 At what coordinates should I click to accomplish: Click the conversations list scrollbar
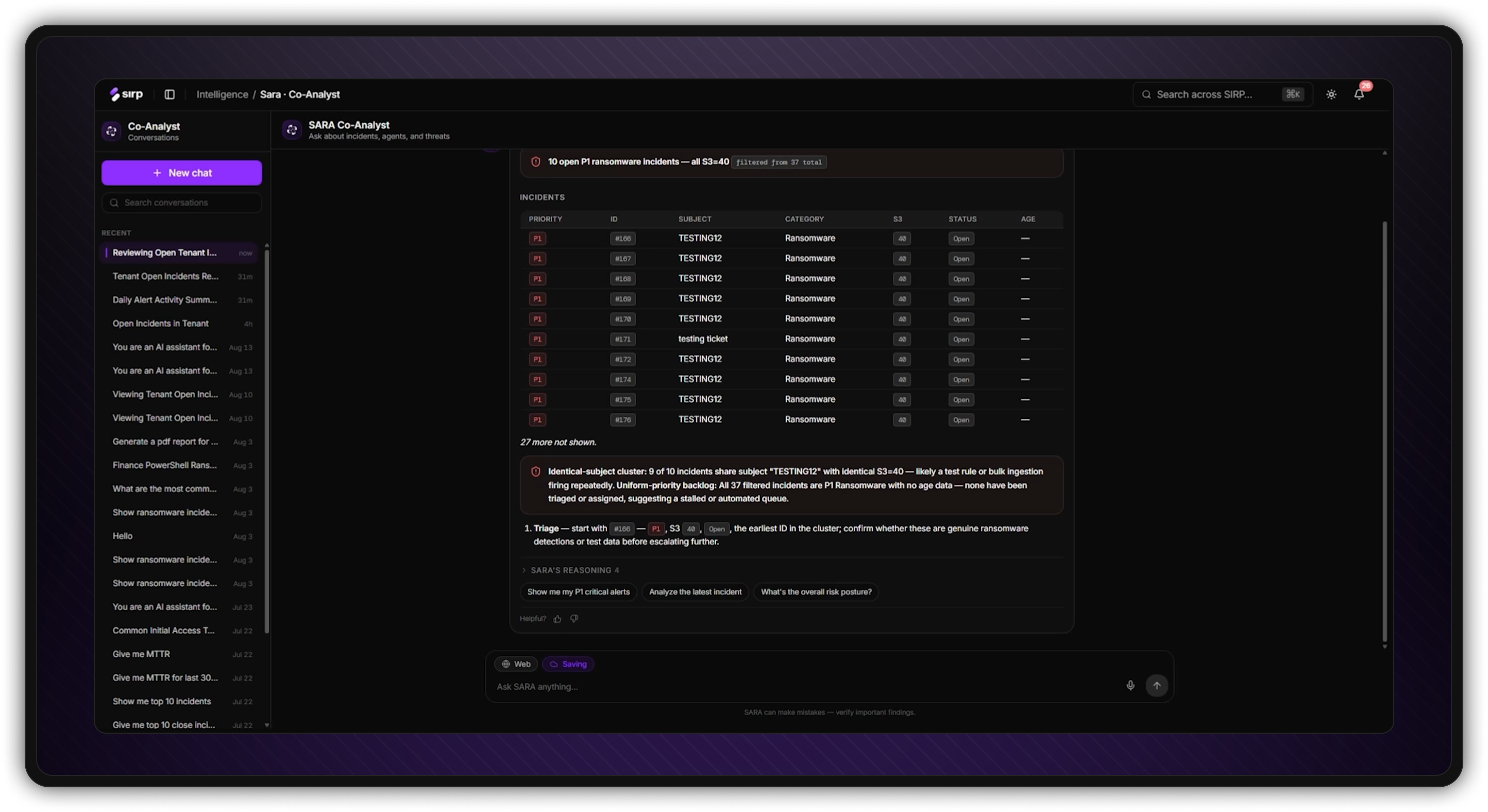[267, 441]
